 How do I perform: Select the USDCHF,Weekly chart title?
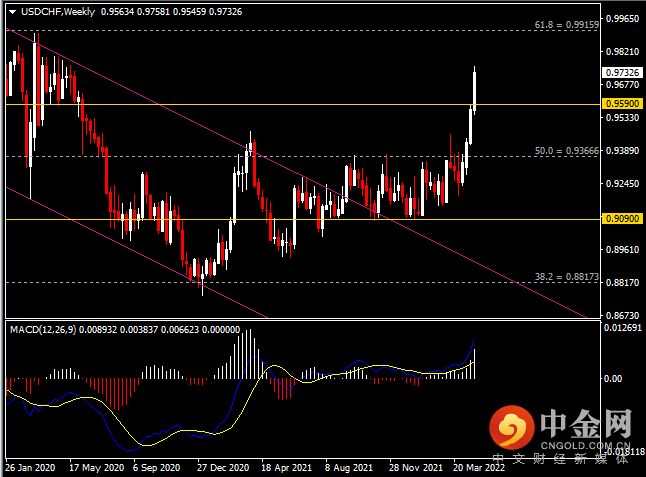[x=58, y=12]
